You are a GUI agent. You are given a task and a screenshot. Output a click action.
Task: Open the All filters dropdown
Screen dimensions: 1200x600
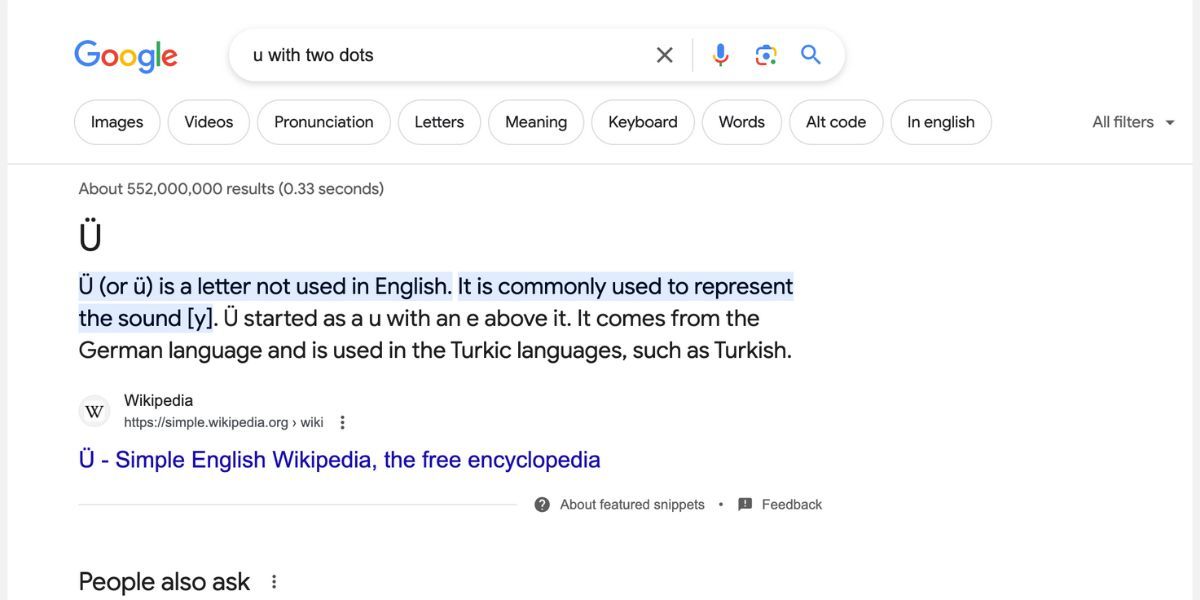coord(1133,122)
